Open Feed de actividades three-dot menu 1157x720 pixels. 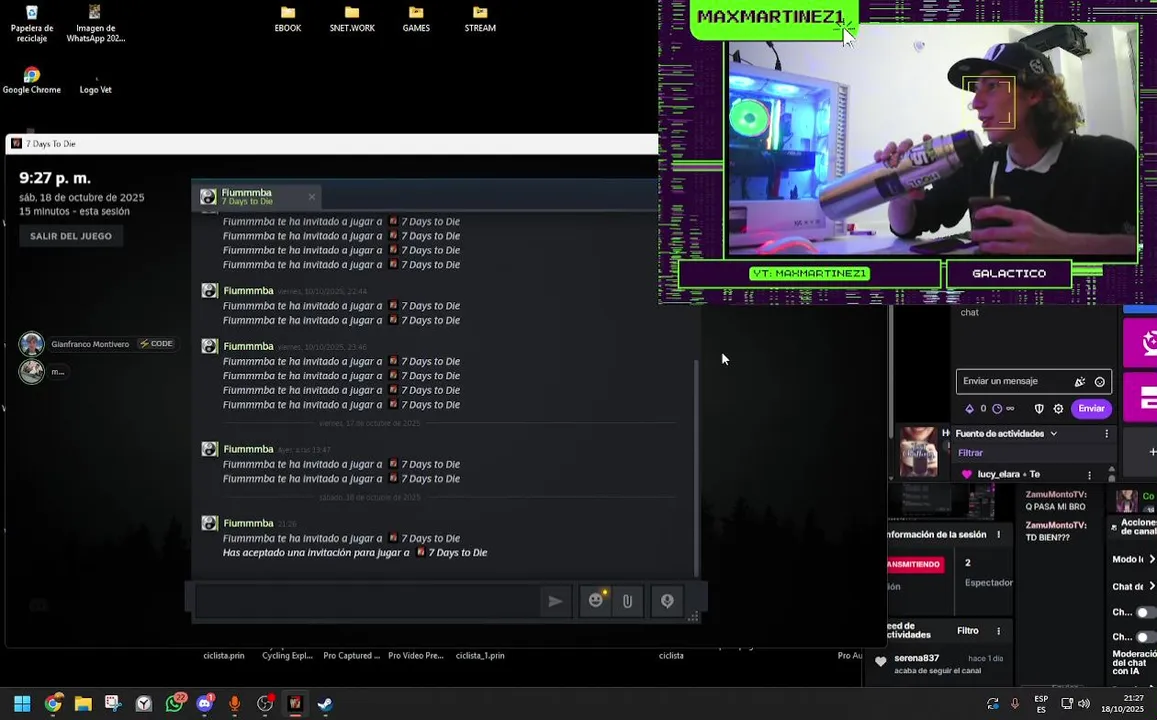998,631
